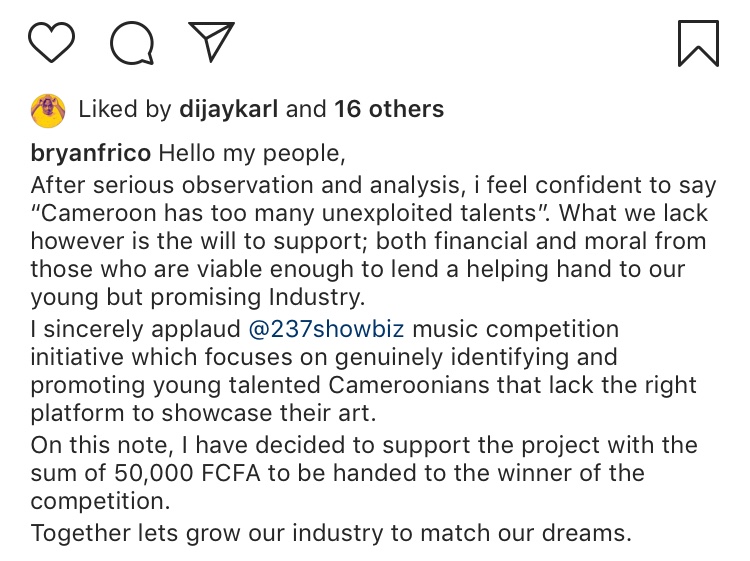750x561 pixels.
Task: Tap the heart icon to like the post
Action: click(51, 42)
